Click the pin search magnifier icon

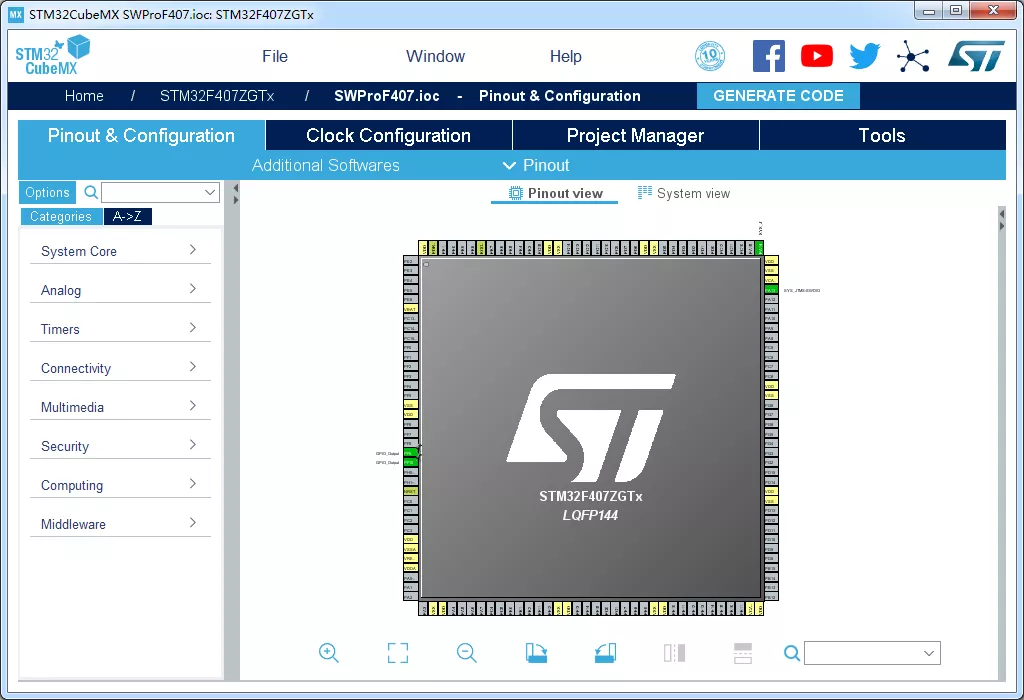point(792,653)
